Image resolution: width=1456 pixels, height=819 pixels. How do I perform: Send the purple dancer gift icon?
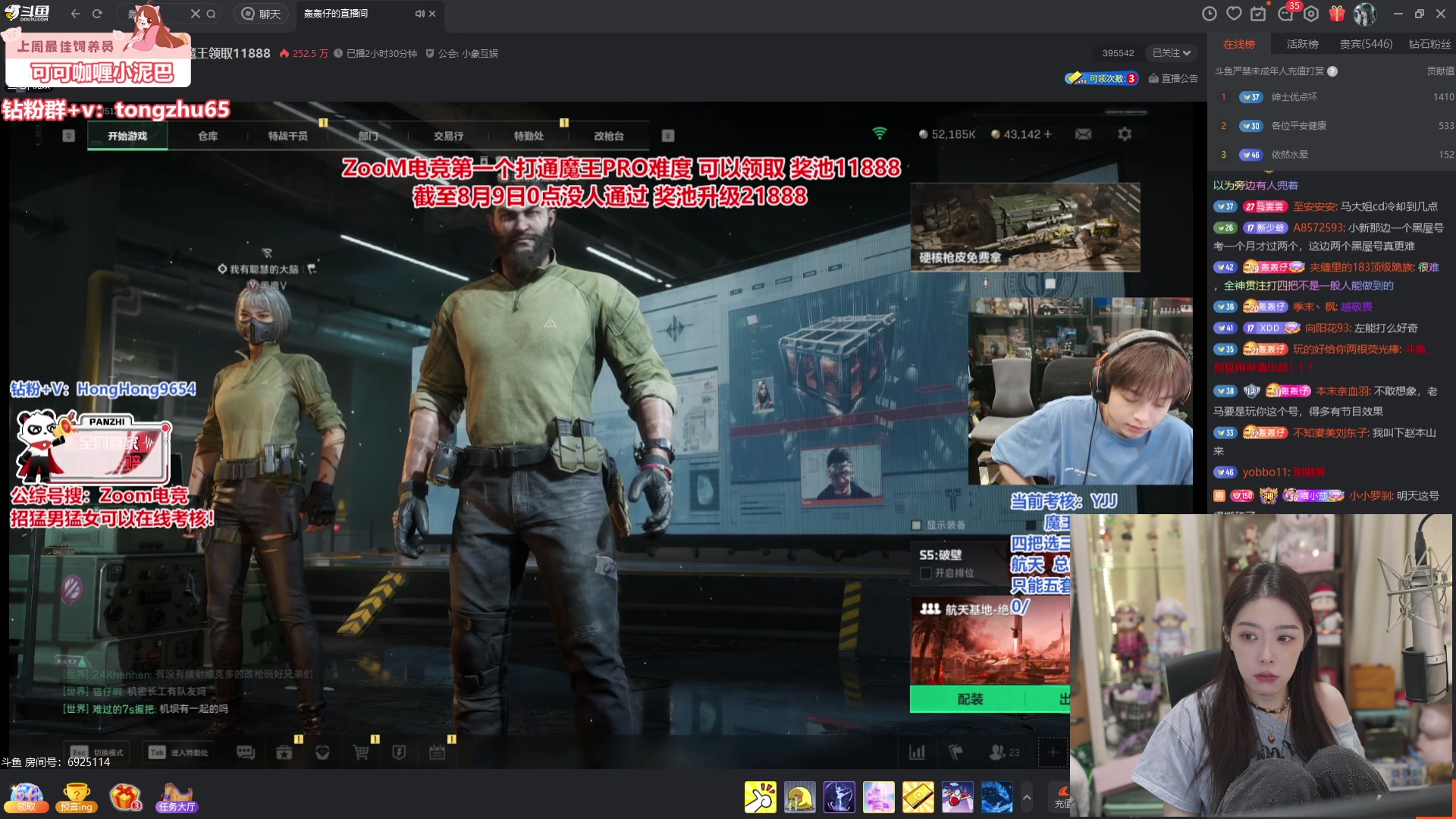coord(839,797)
